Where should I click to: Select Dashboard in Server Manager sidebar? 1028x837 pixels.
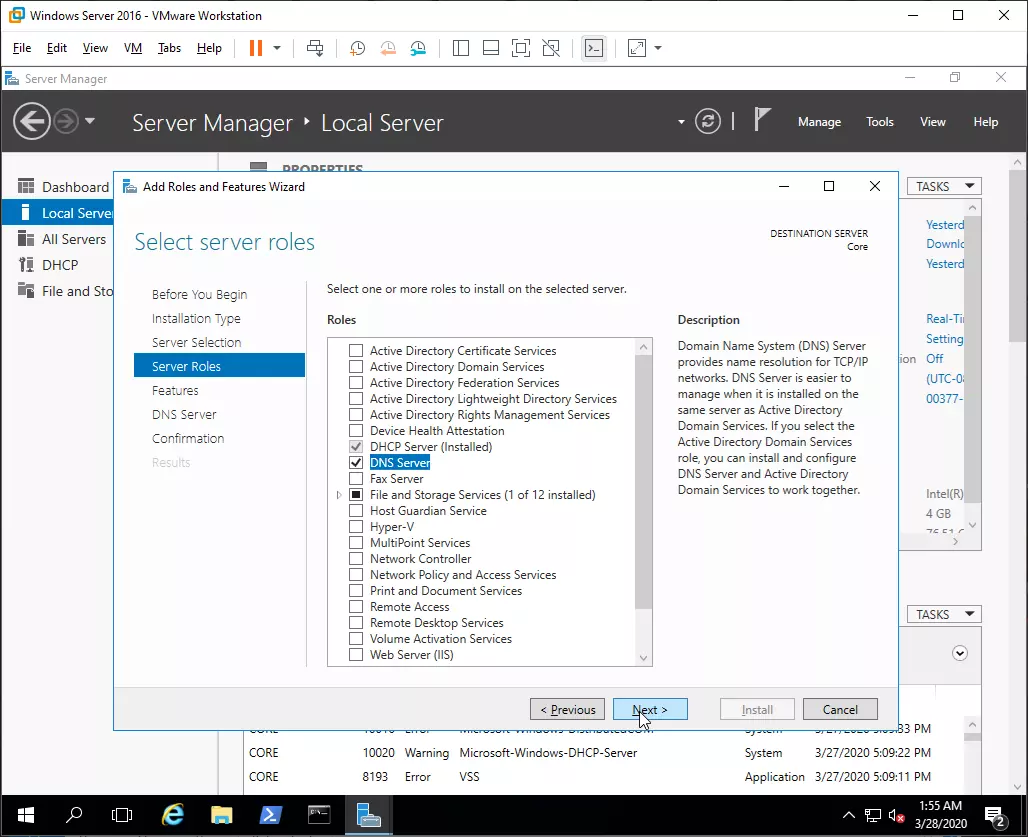click(64, 187)
